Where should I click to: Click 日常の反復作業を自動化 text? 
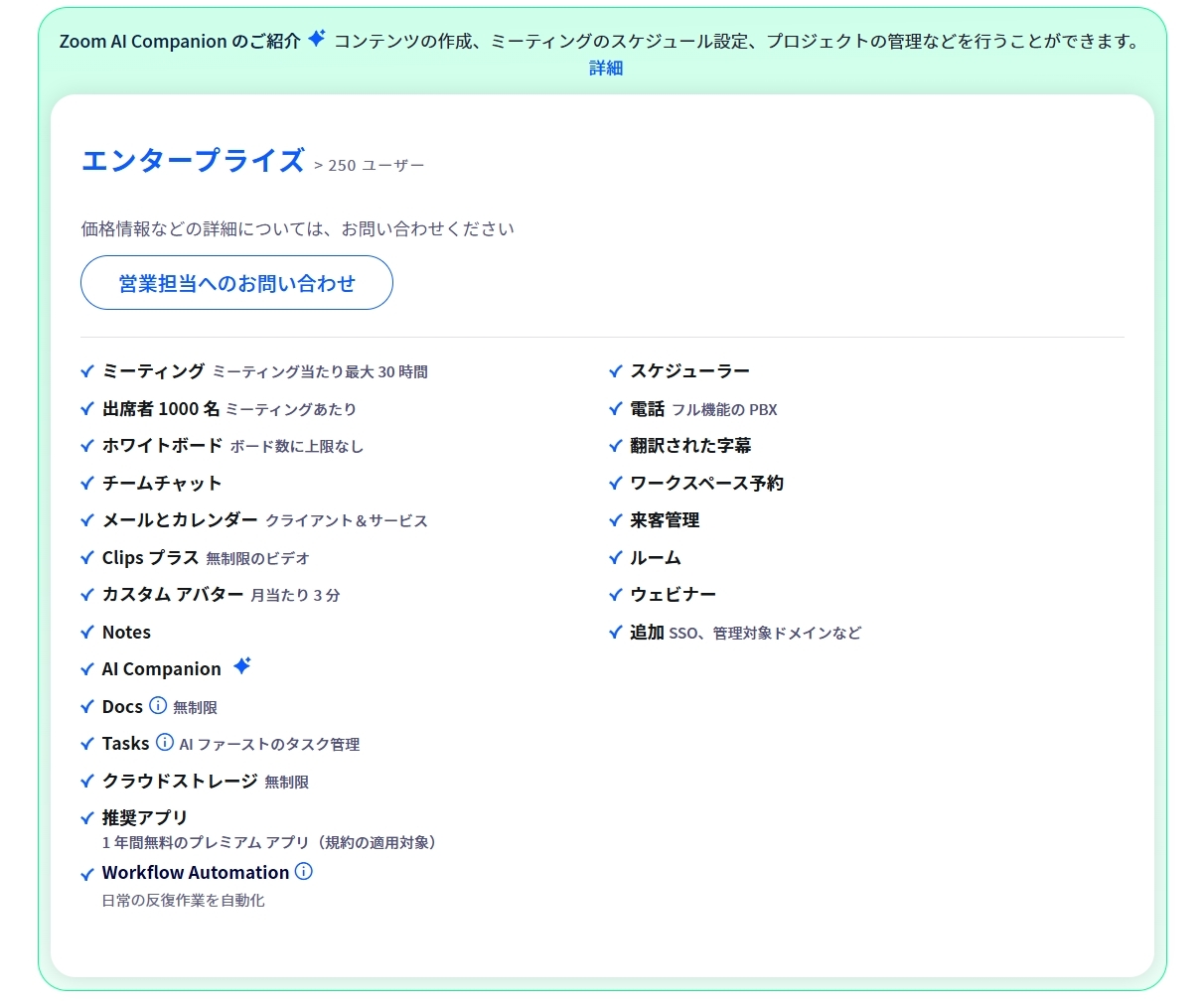[x=184, y=901]
